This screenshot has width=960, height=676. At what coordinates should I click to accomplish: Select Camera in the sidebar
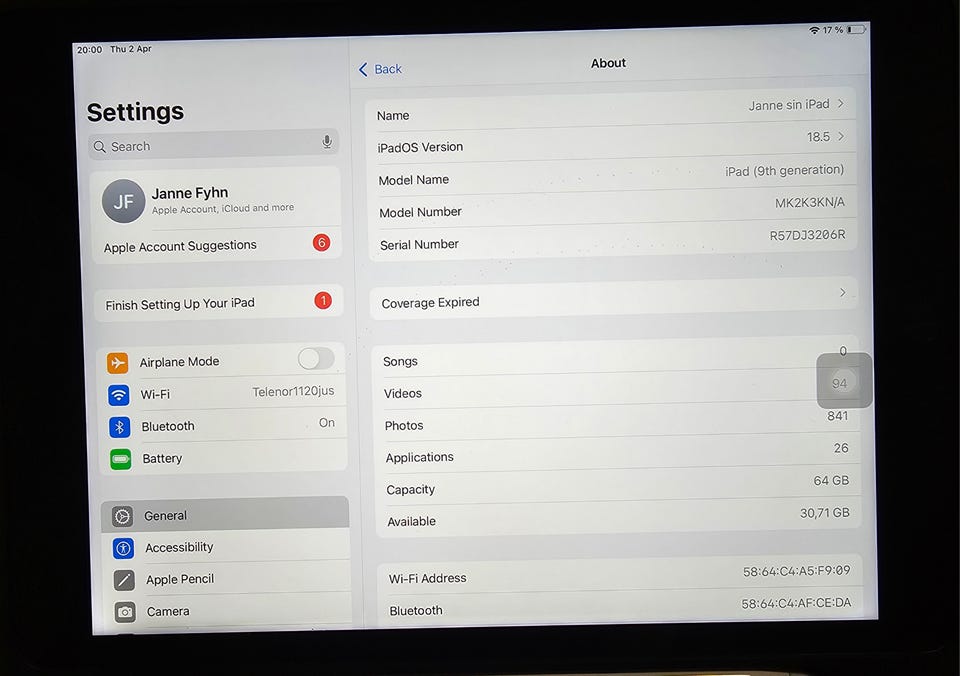228,610
